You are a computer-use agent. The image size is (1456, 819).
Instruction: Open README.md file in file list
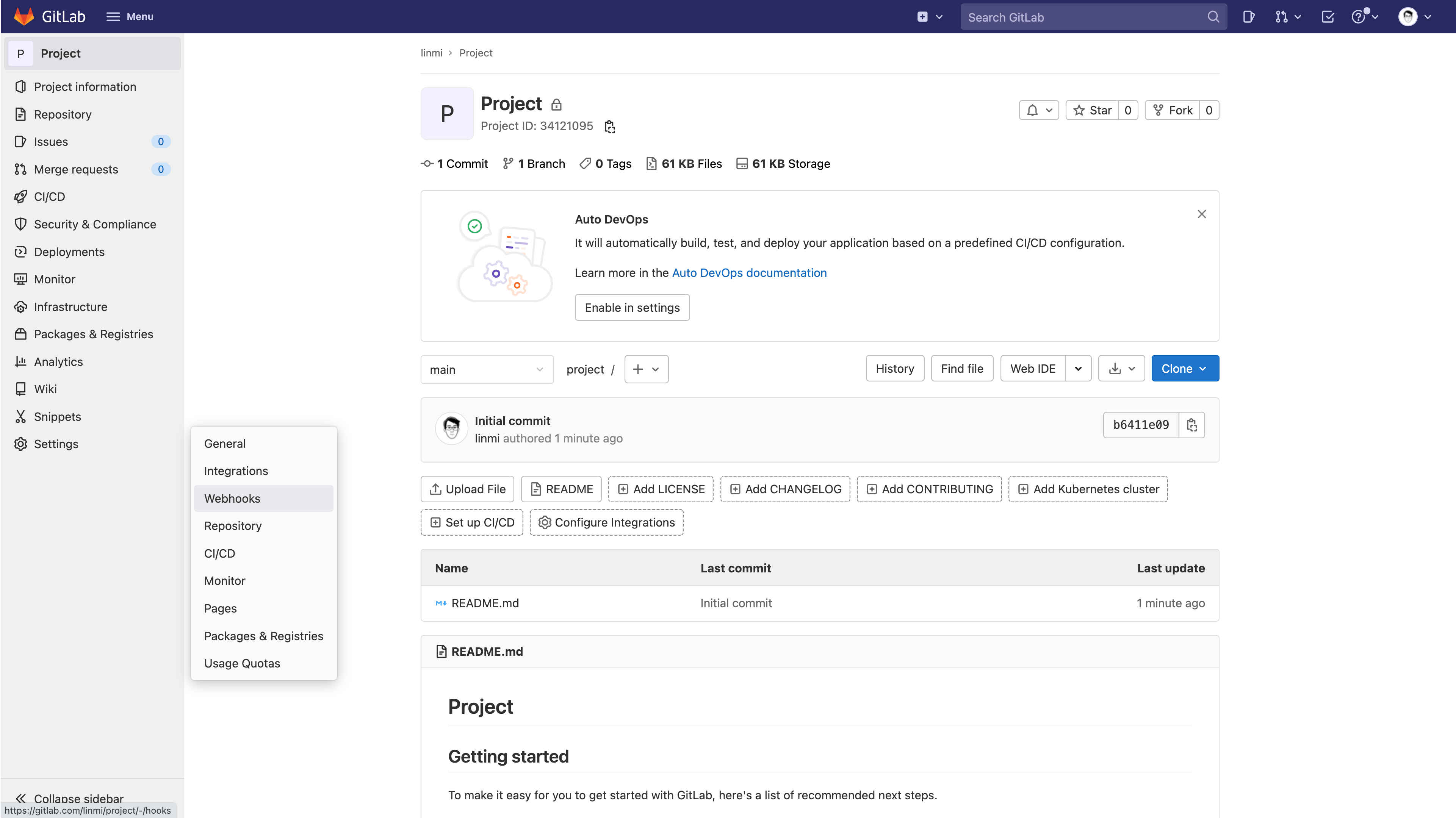click(485, 603)
